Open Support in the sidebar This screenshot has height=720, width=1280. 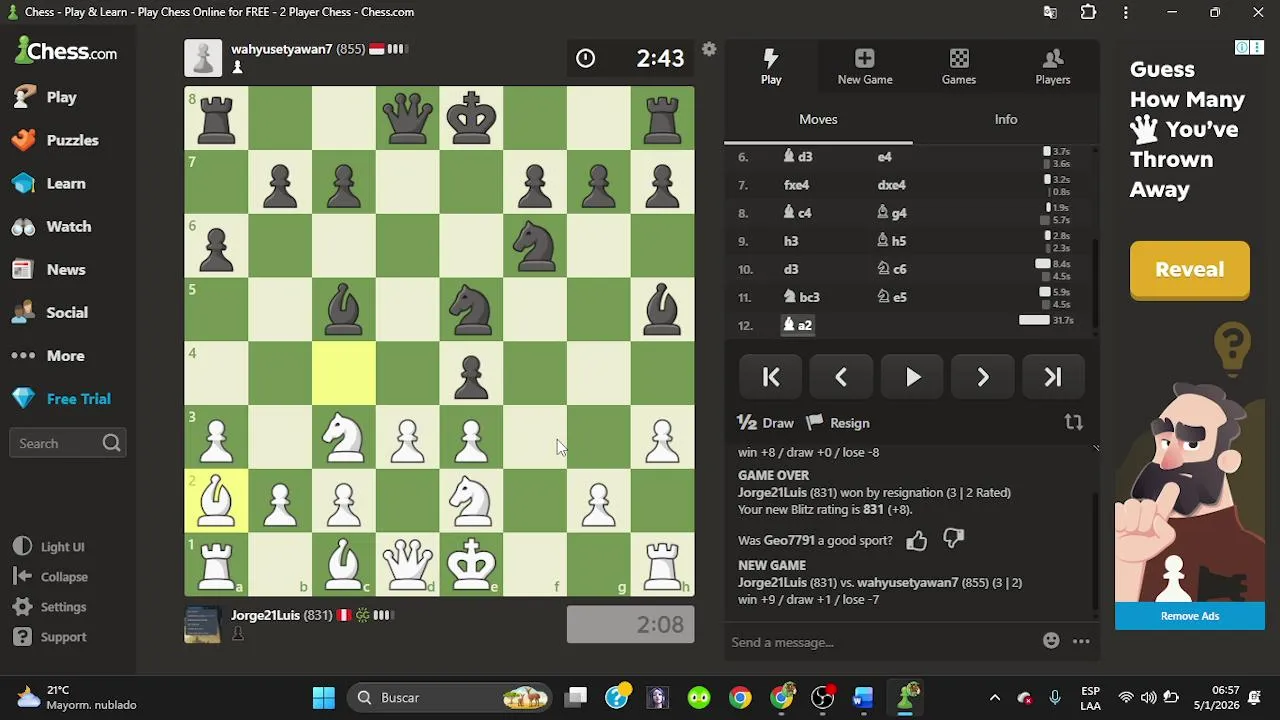click(51, 637)
